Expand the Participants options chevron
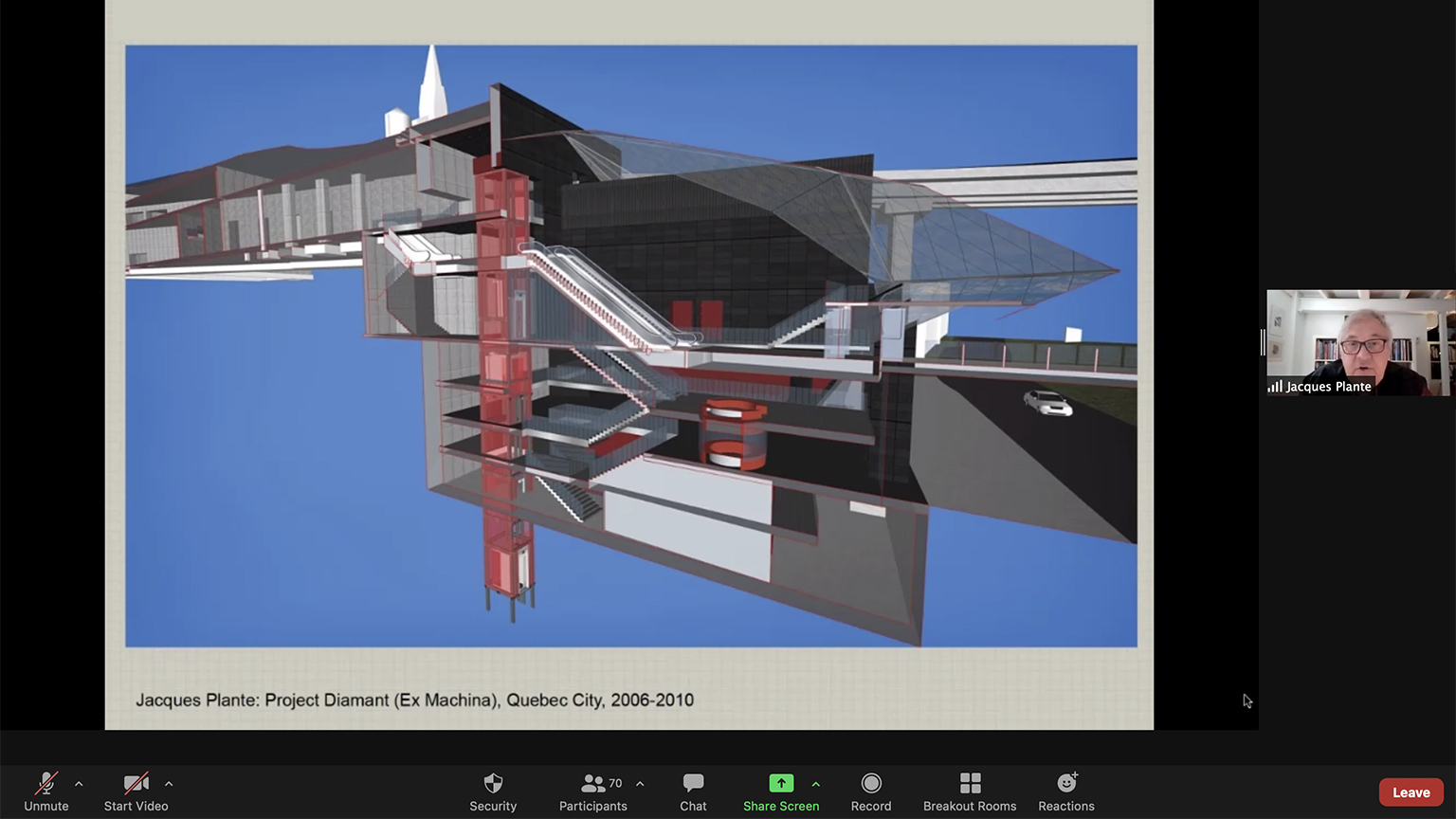The width and height of the screenshot is (1456, 819). tap(640, 784)
